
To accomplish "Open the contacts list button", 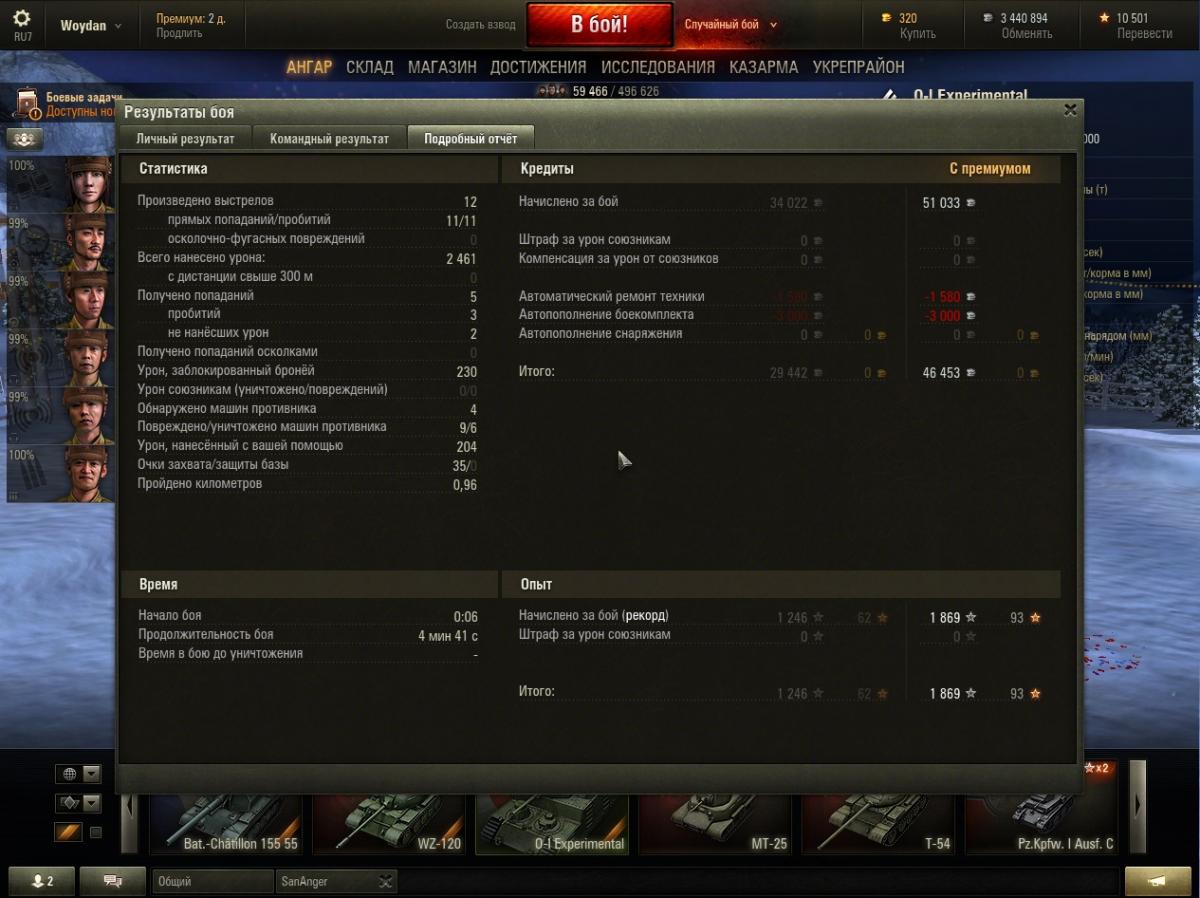I will (43, 881).
